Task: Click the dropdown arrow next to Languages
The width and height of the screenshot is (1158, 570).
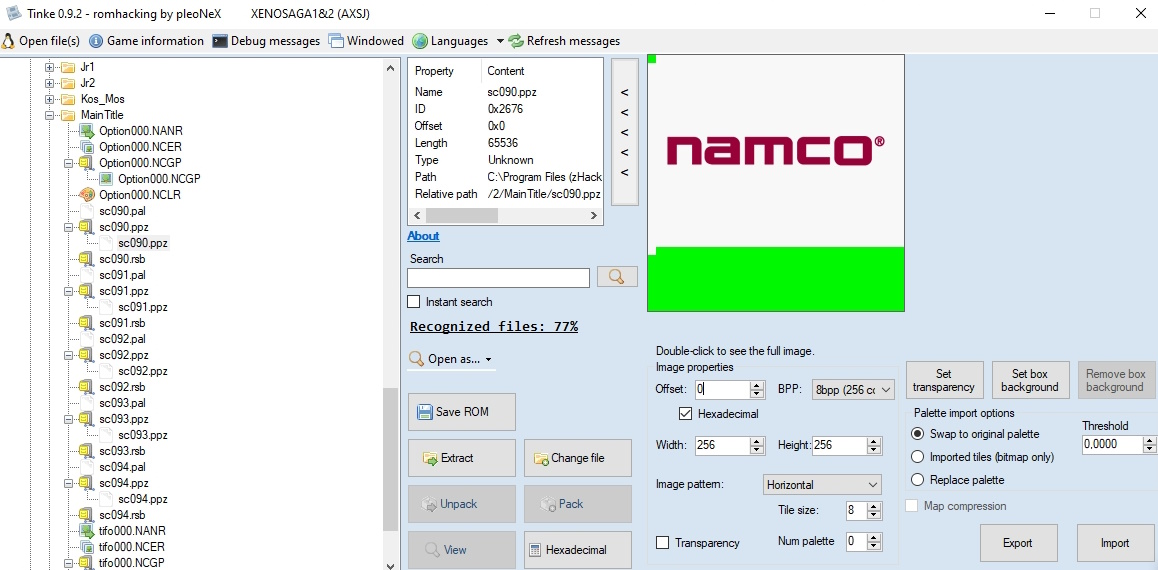Action: click(x=500, y=41)
